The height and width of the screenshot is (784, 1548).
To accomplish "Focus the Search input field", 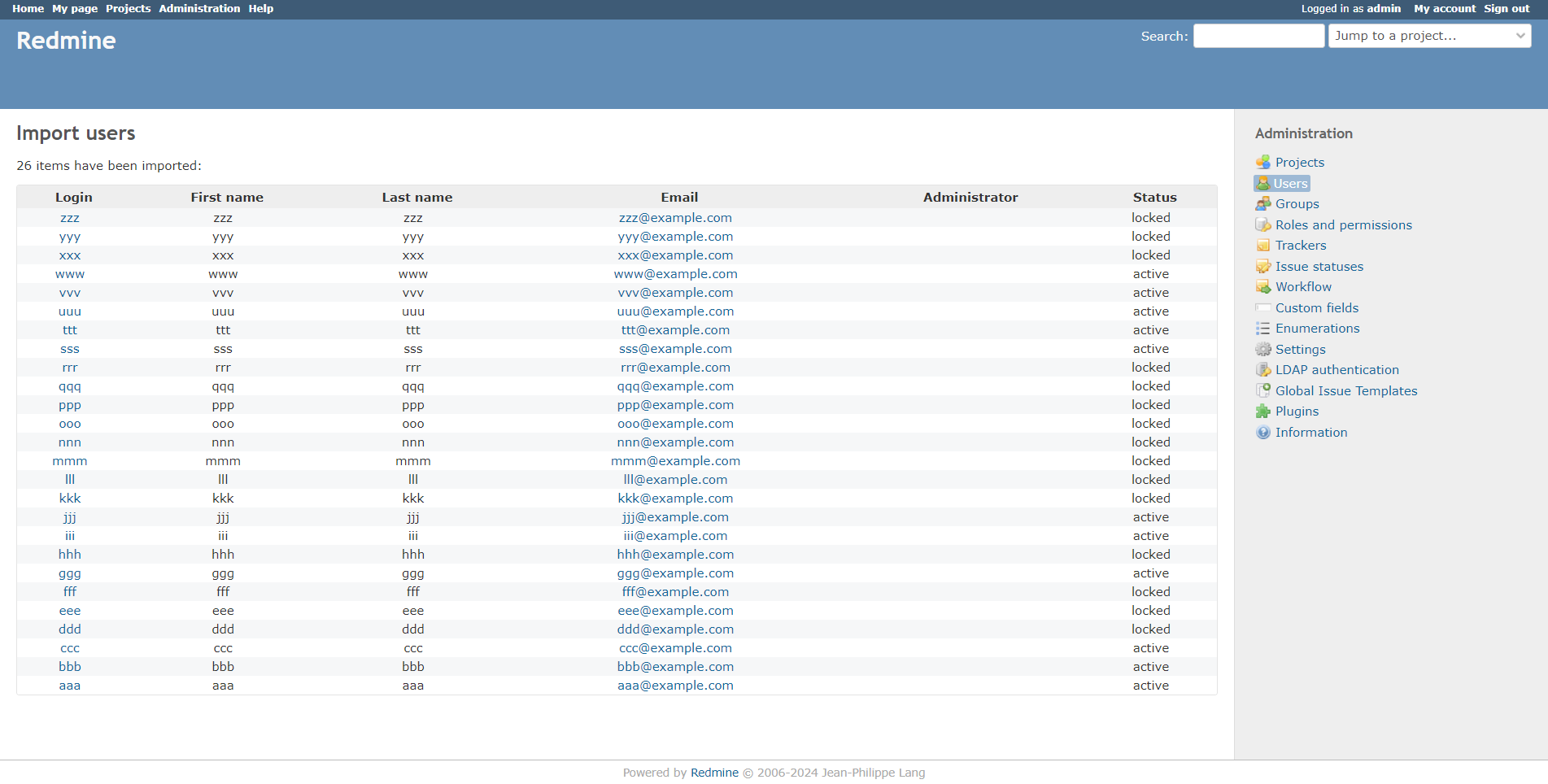I will click(x=1258, y=36).
